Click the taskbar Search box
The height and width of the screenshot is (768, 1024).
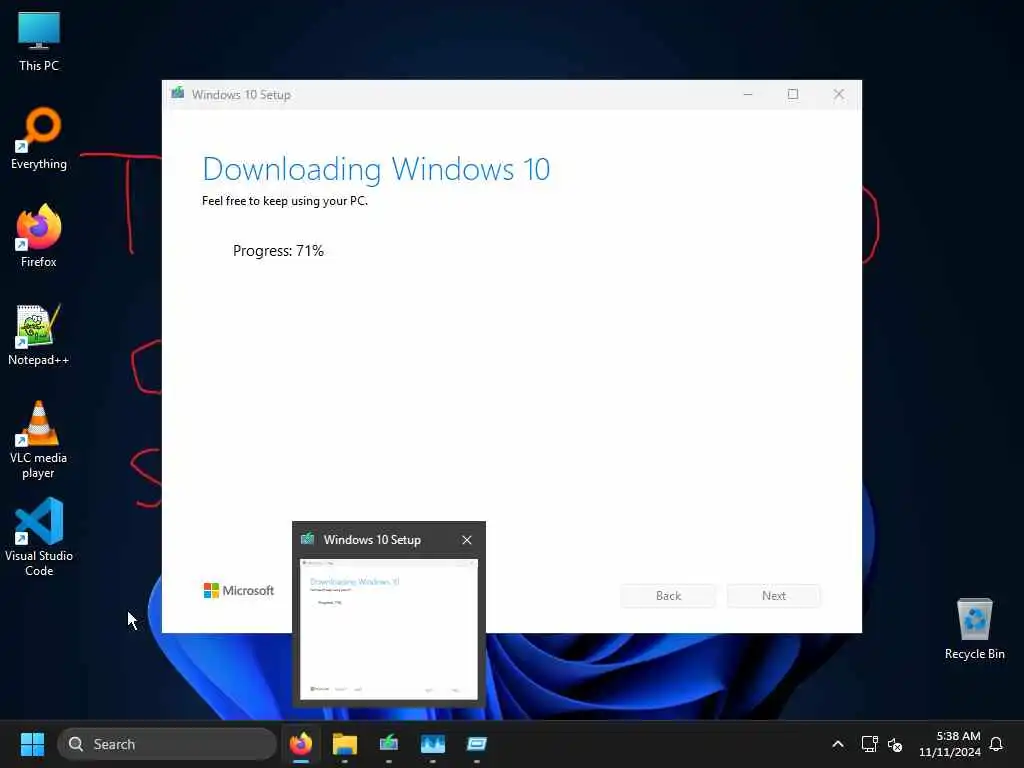coord(167,744)
